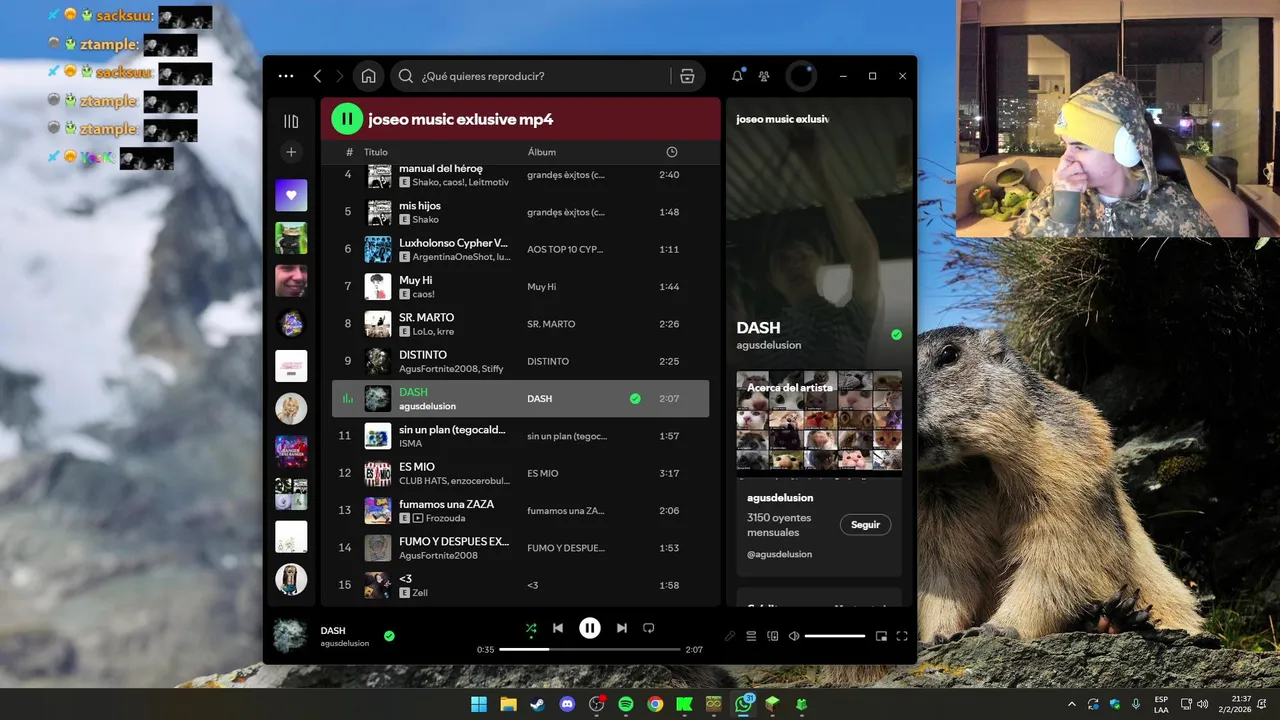
Task: Open artist 'agusdelusion' in the DASH row
Action: pyautogui.click(x=427, y=406)
